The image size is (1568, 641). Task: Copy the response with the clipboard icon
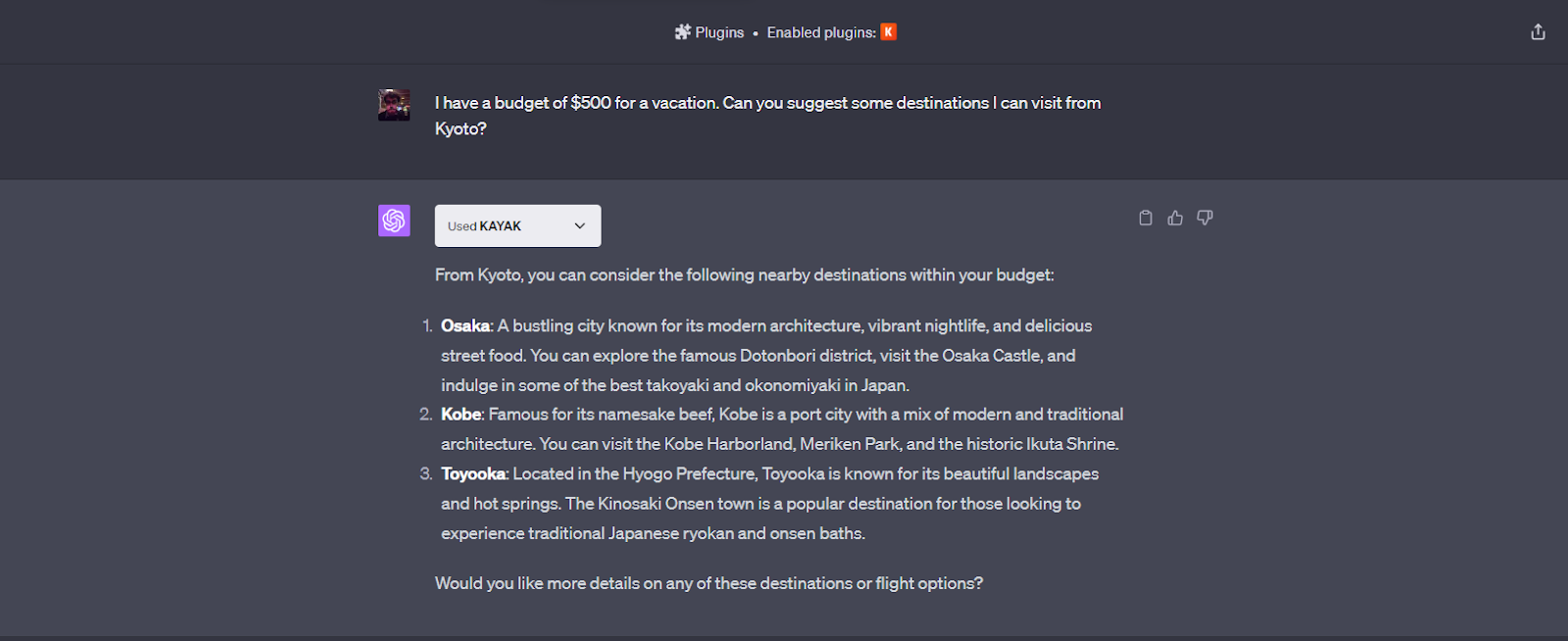(1146, 218)
